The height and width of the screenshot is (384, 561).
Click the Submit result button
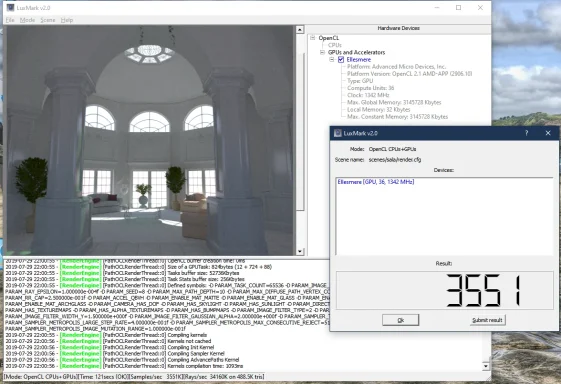(x=487, y=320)
